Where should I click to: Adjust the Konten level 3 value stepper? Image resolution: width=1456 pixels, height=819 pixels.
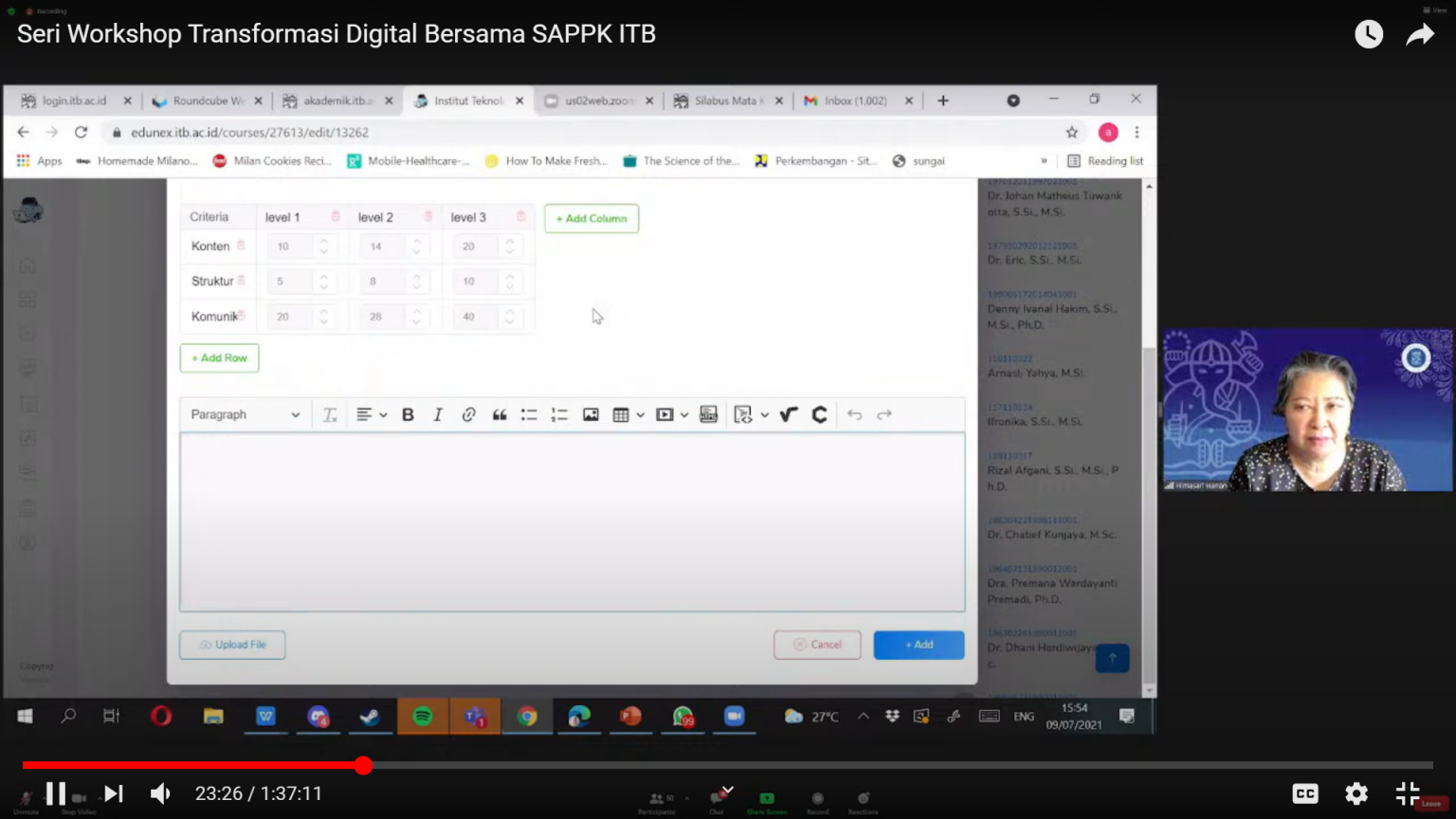[x=510, y=246]
